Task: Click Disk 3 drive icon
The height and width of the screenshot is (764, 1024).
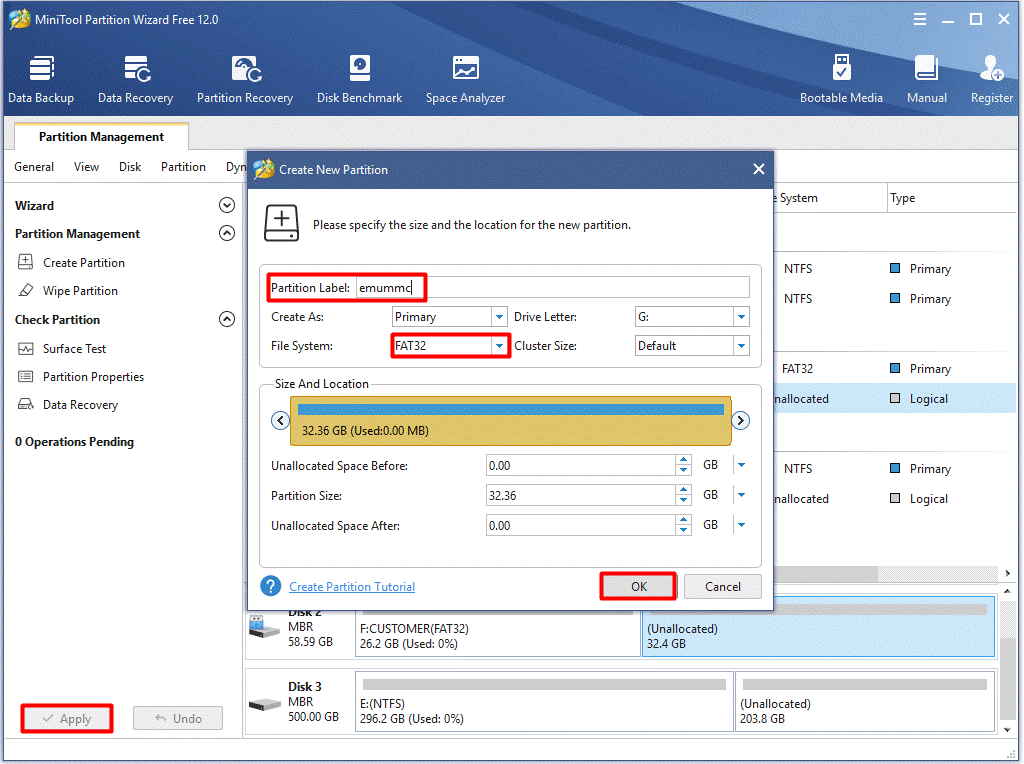Action: pos(265,704)
